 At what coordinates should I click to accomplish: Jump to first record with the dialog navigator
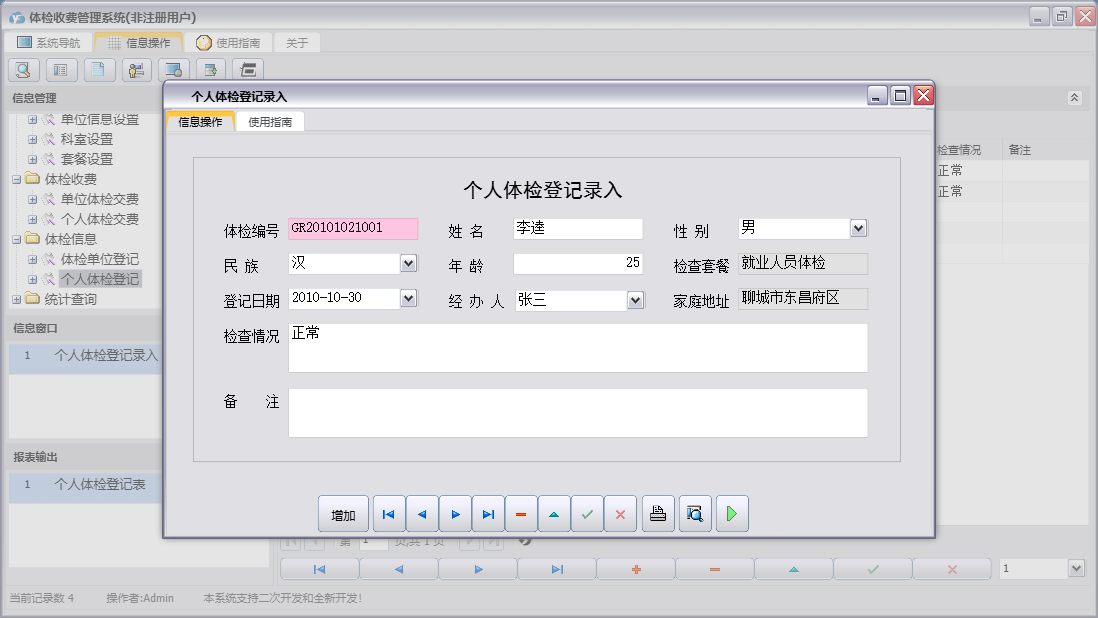[x=388, y=513]
